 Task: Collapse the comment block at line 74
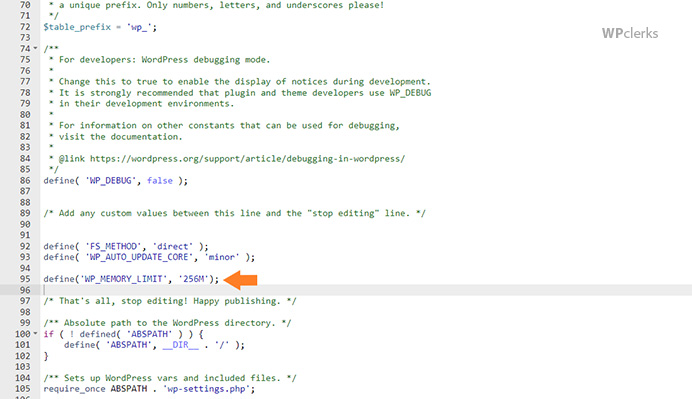tap(35, 48)
